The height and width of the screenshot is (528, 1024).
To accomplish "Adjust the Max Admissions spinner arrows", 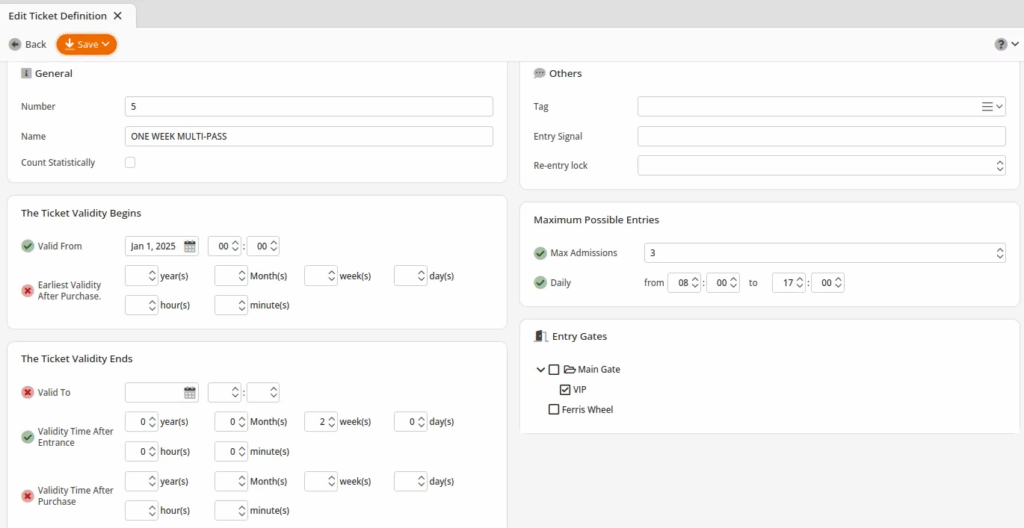I will pos(1000,253).
